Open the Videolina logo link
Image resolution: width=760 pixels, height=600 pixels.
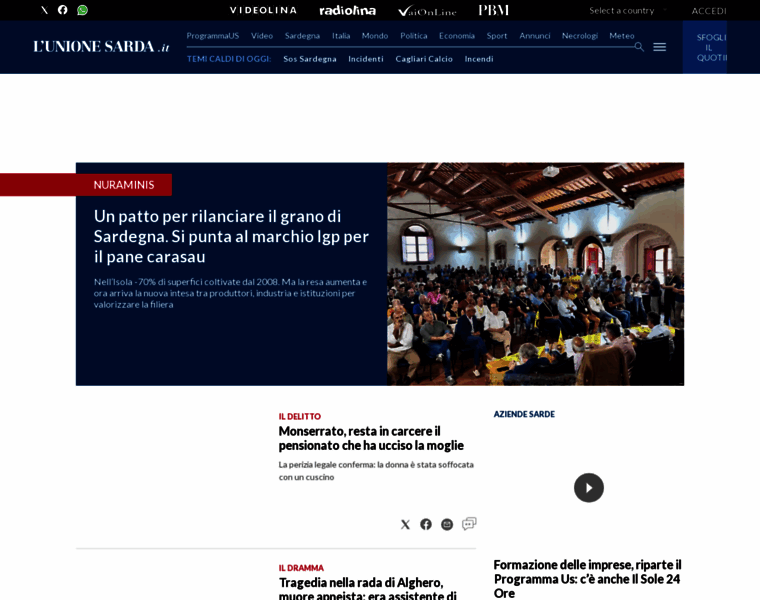click(x=263, y=10)
